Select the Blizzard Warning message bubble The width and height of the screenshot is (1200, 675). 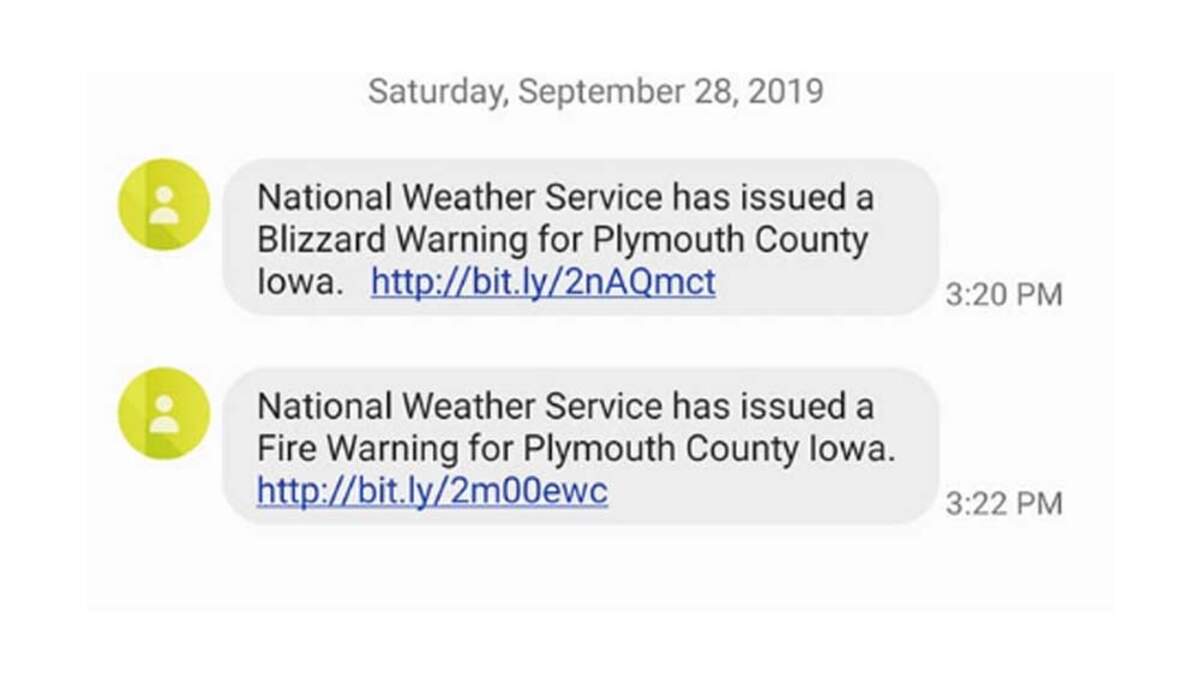(x=580, y=238)
